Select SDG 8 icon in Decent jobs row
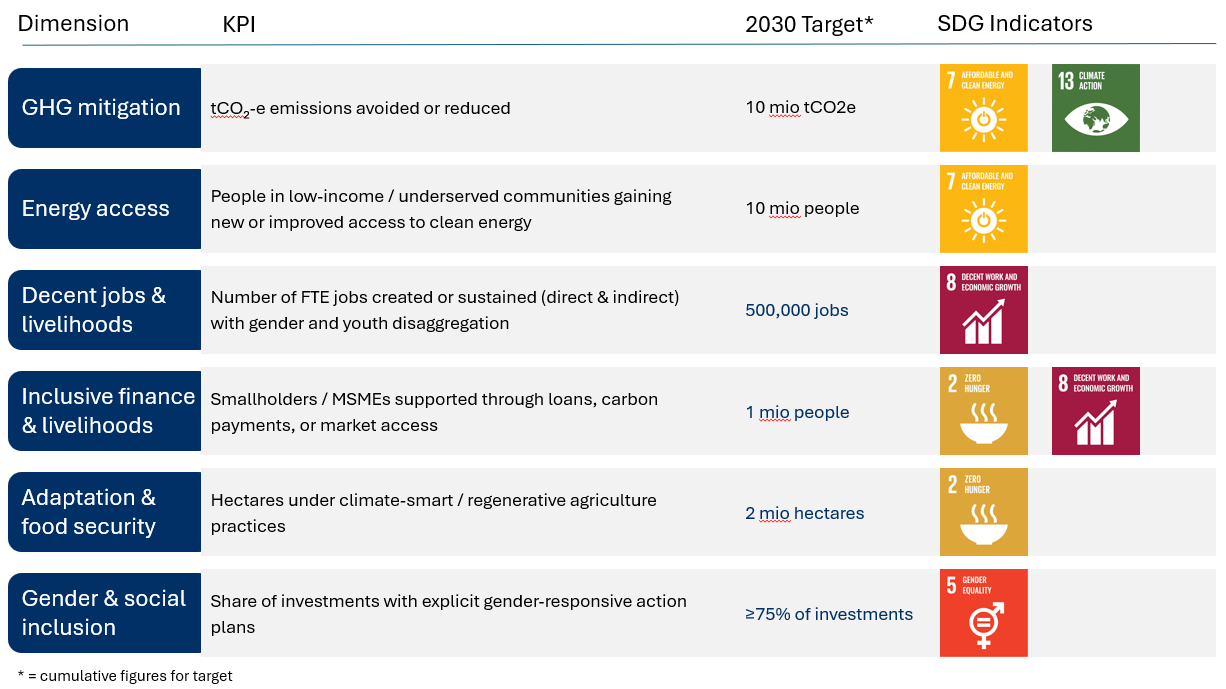1226x689 pixels. click(983, 310)
